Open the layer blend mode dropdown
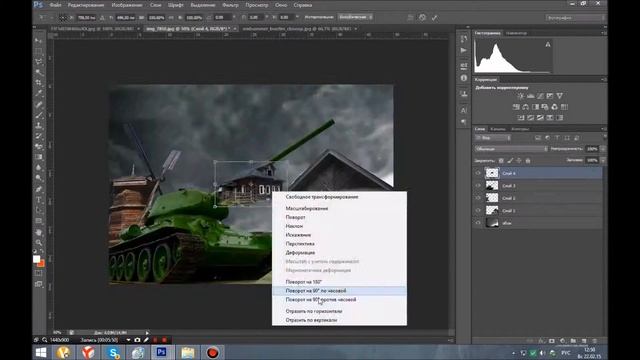640x360 pixels. coord(511,149)
